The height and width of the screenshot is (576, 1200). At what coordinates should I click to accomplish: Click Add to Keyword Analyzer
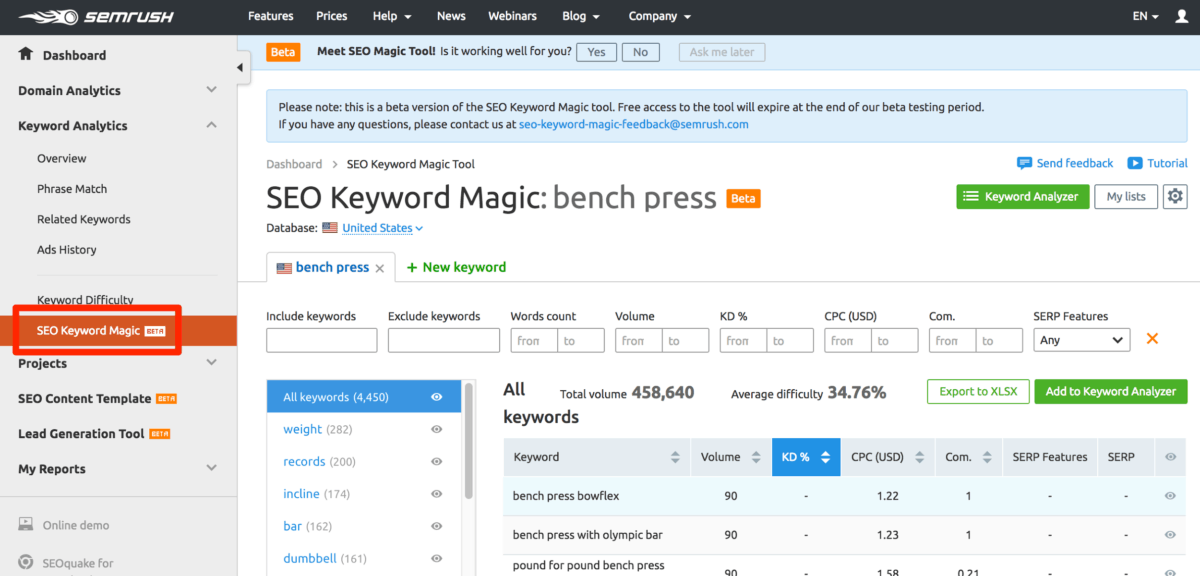[x=1111, y=391]
